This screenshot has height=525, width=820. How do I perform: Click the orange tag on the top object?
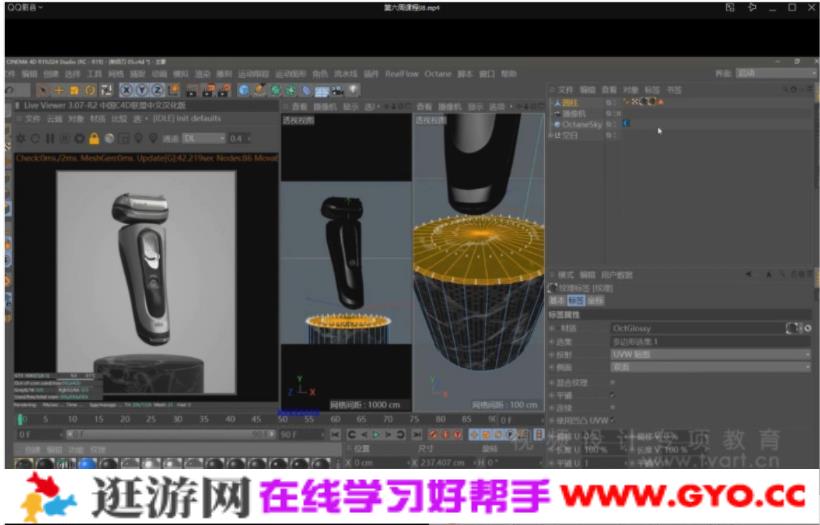[661, 102]
